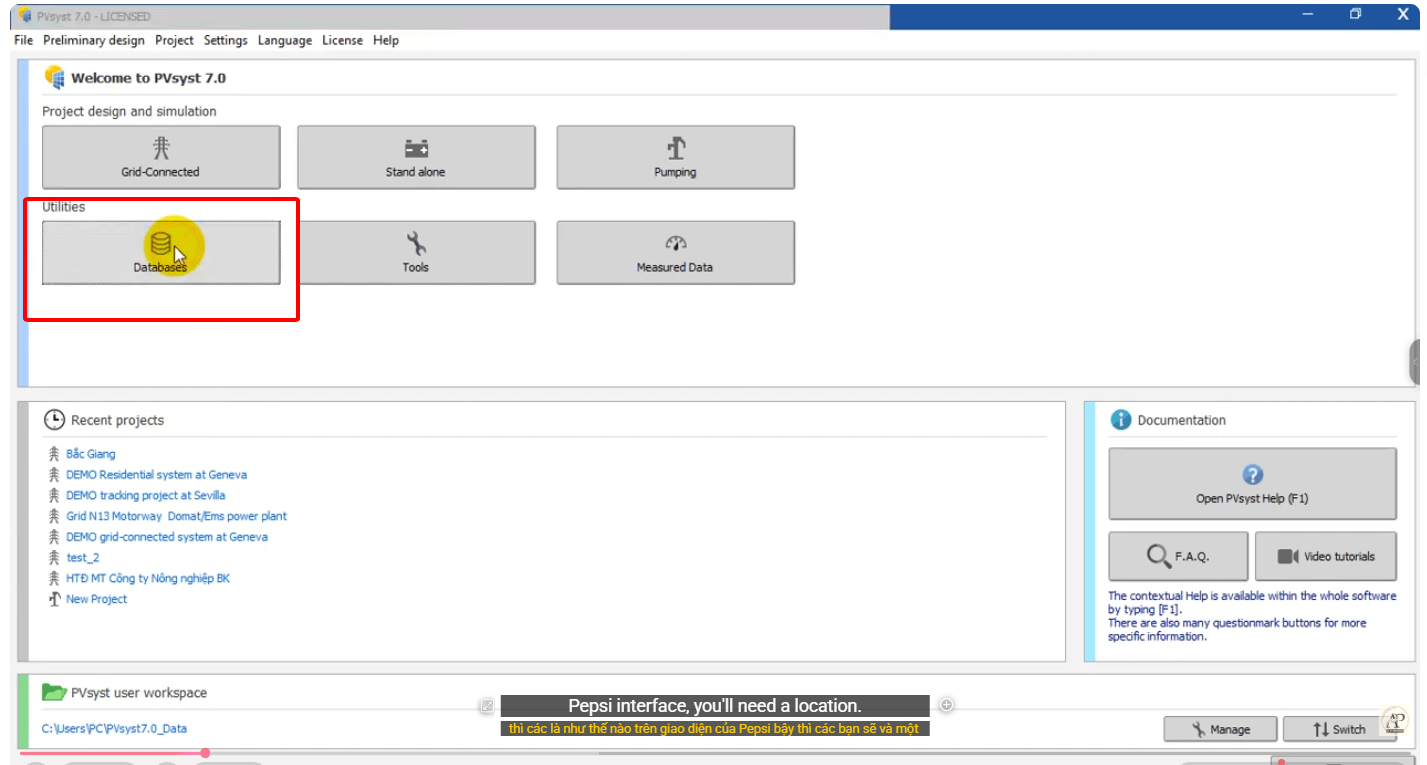1427x765 pixels.
Task: Click the 'Utilities' section label
Action: coord(64,207)
